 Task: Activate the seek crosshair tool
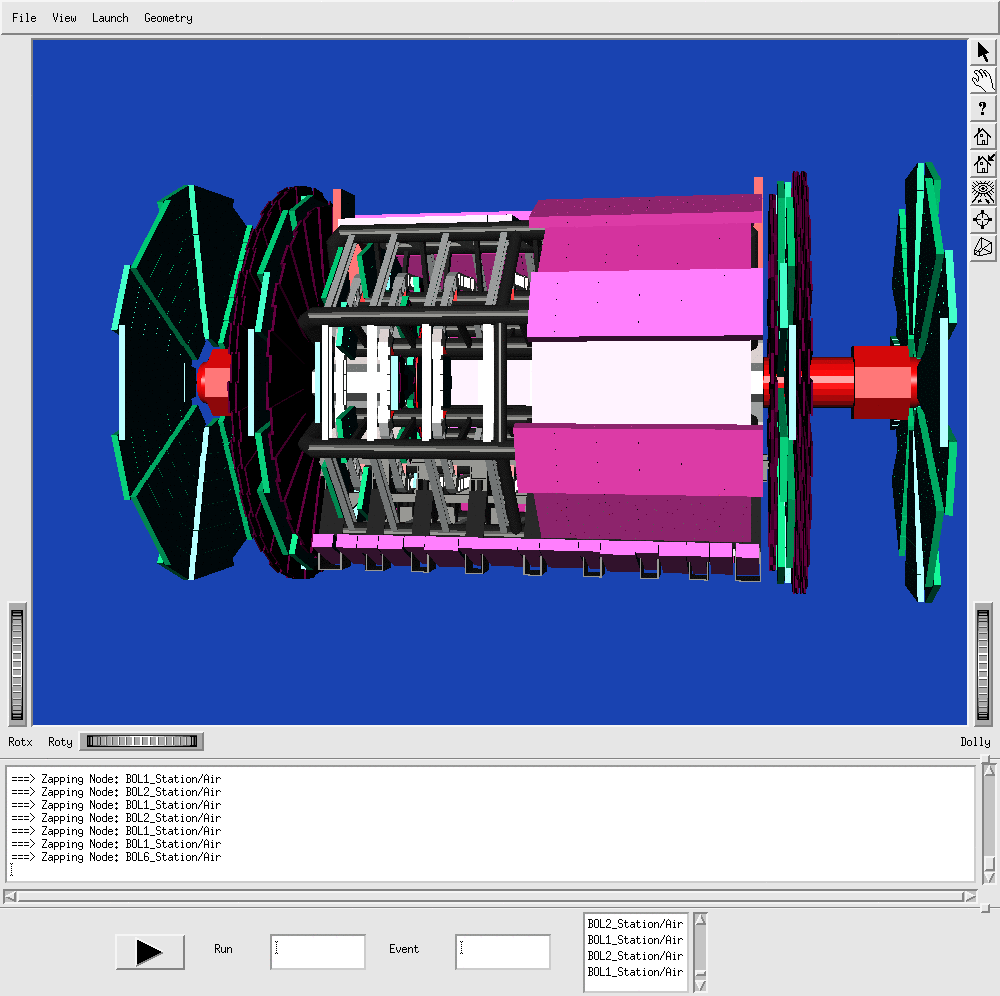pyautogui.click(x=983, y=219)
